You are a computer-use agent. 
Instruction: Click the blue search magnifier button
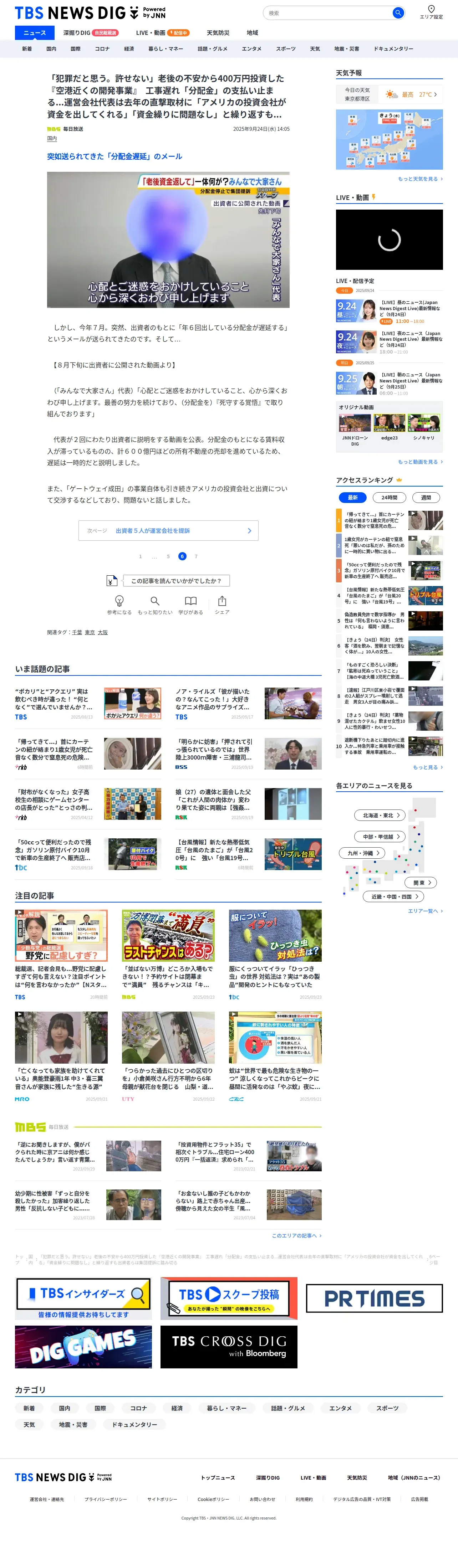[x=398, y=13]
